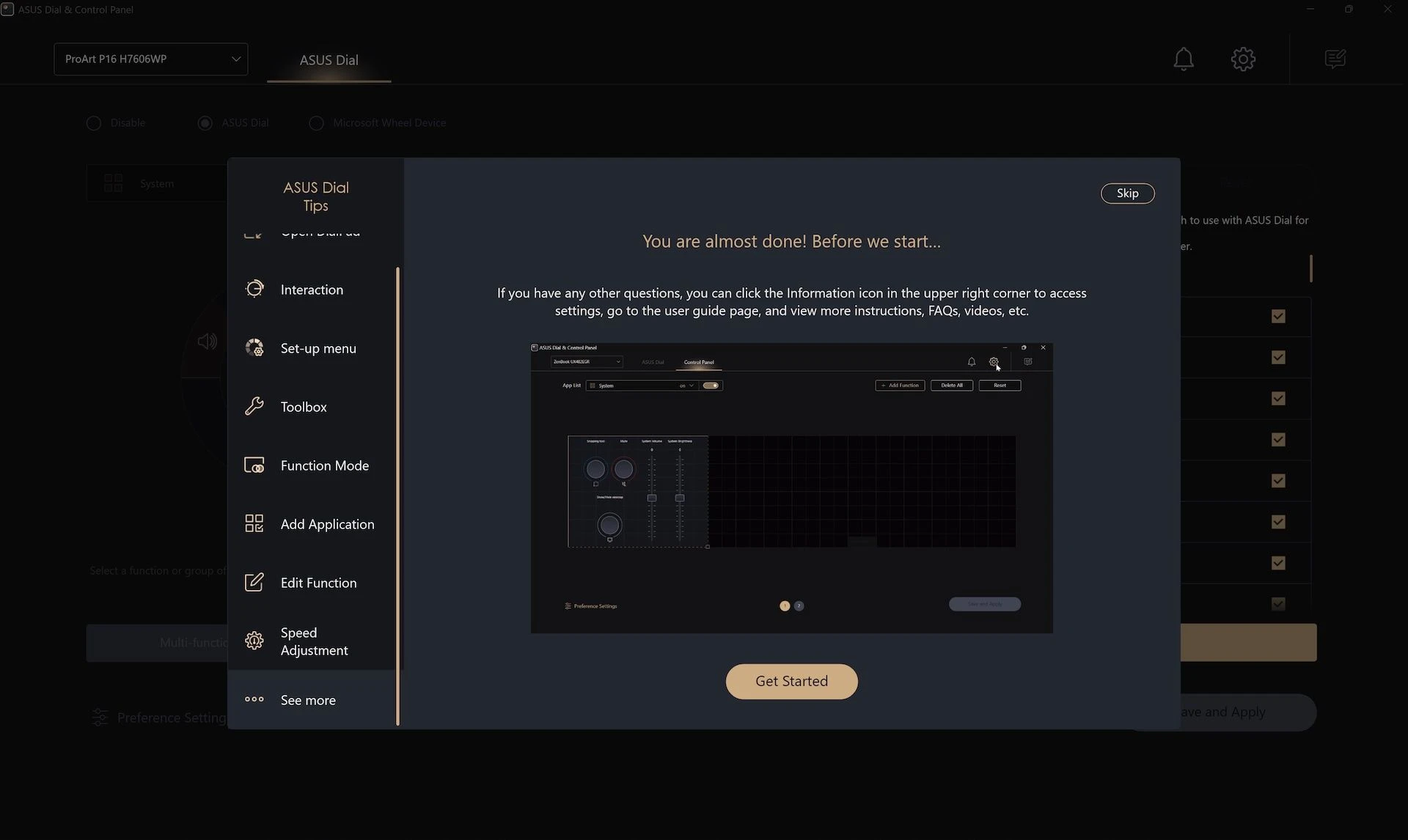The height and width of the screenshot is (840, 1408).
Task: Toggle the fourth checkbox in the list
Action: tap(1278, 439)
